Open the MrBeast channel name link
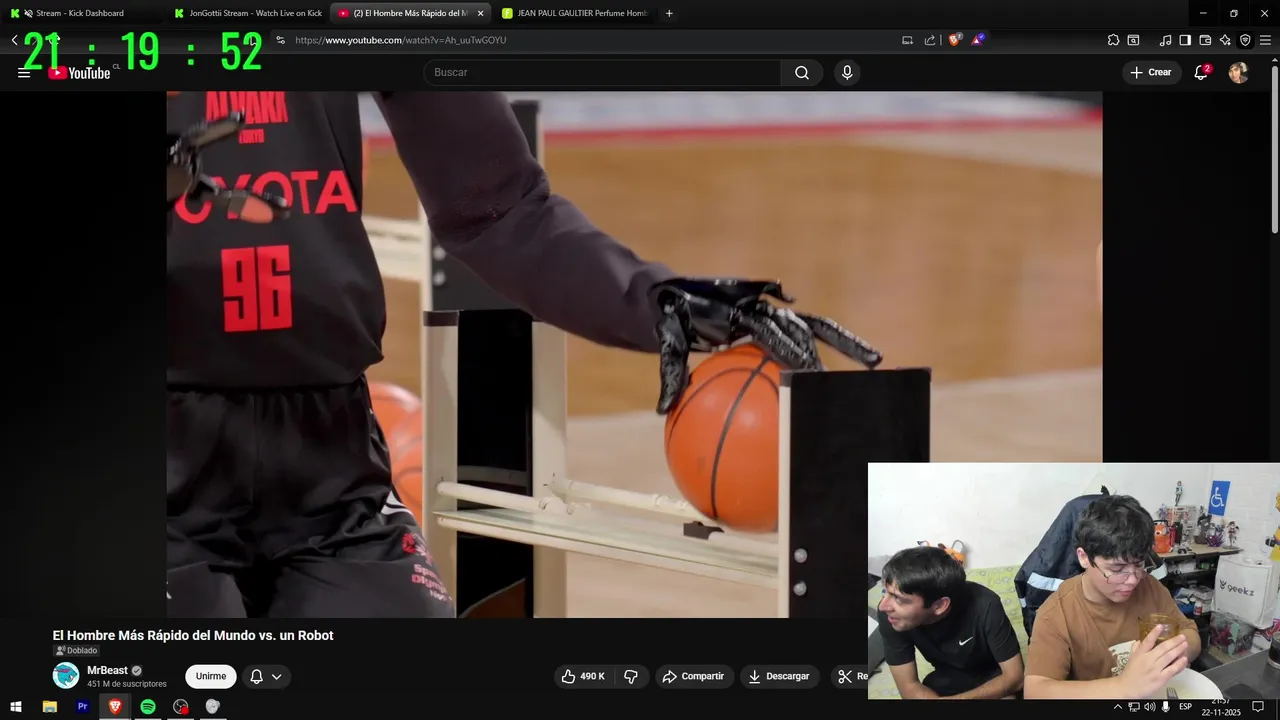1280x720 pixels. (107, 670)
